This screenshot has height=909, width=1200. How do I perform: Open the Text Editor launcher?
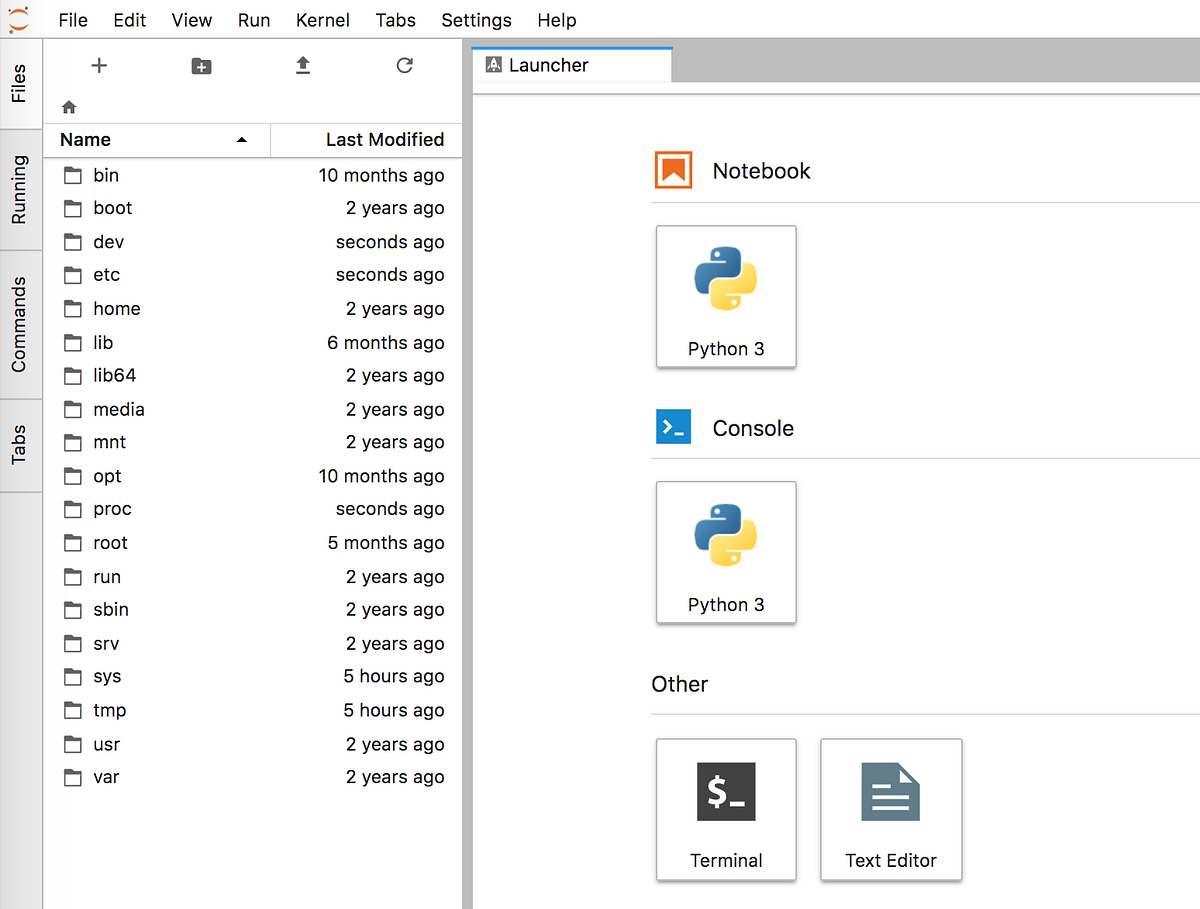click(x=890, y=810)
